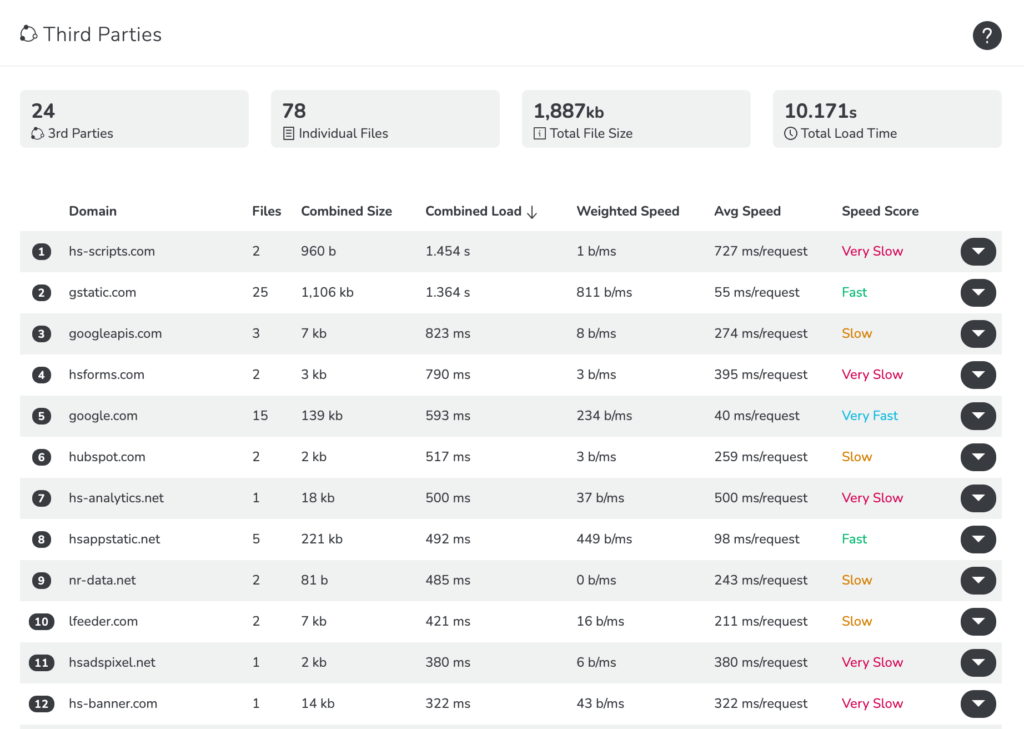Sort by the Domain column header

93,211
